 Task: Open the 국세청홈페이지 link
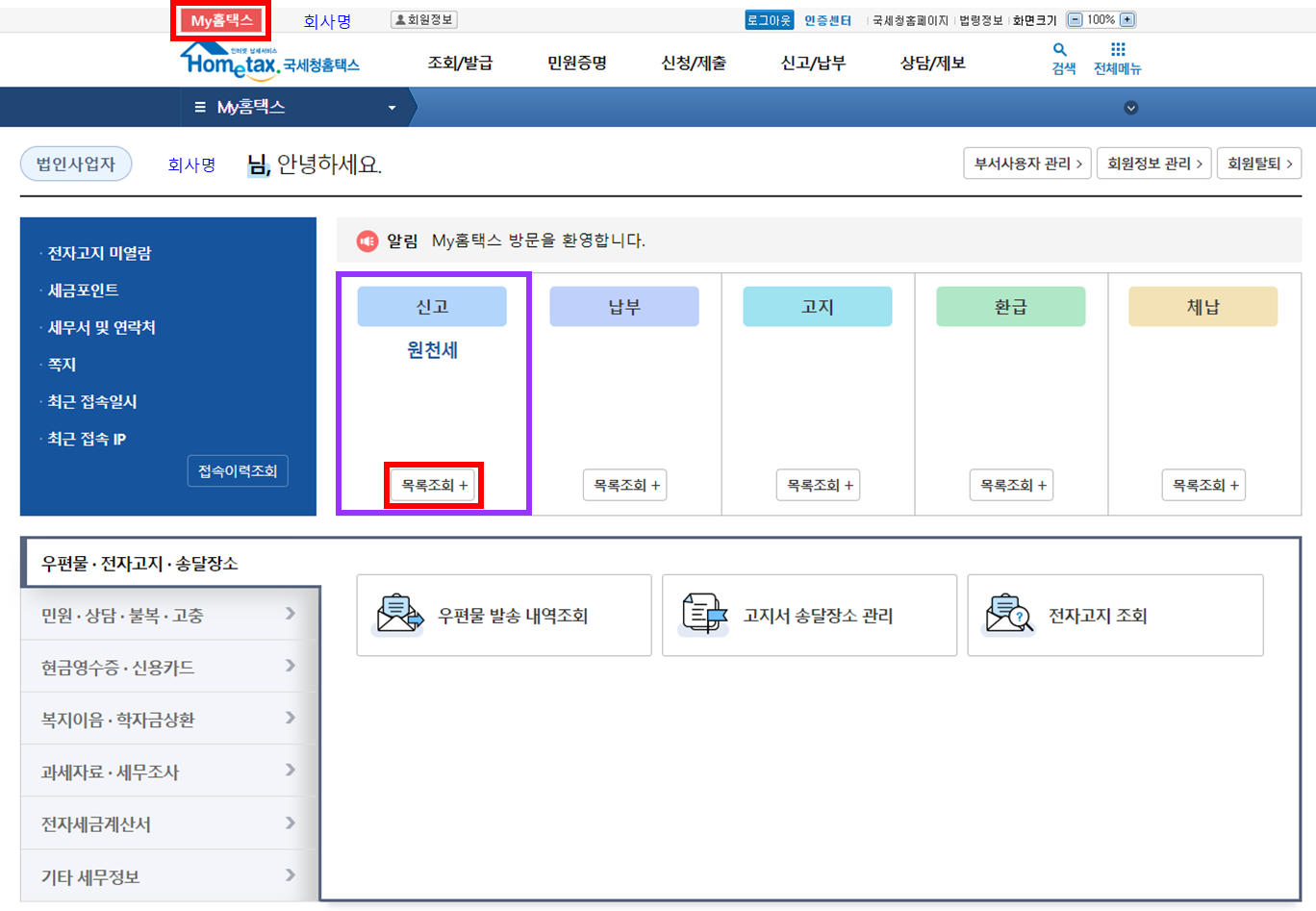(x=910, y=20)
